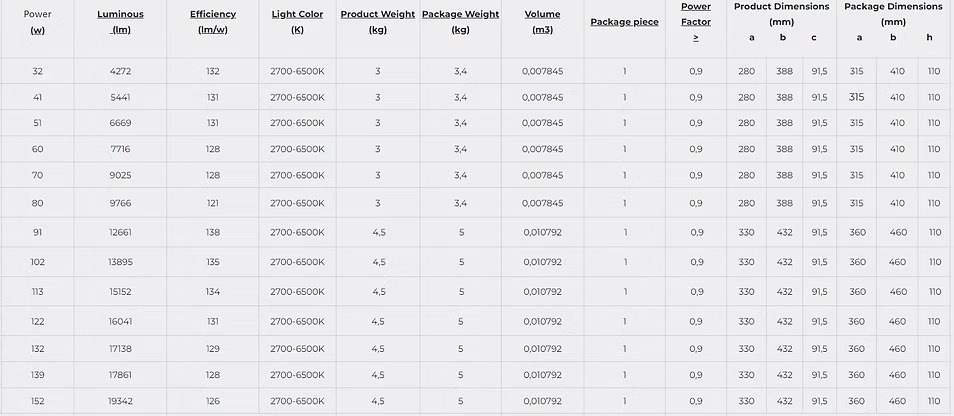Select the 32 power row cell

[38, 71]
